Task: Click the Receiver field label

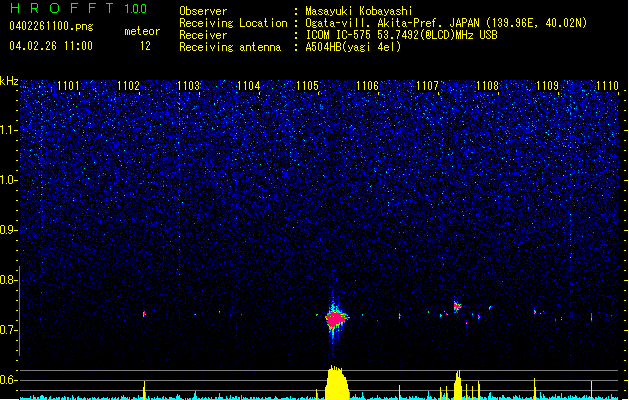Action: coord(203,35)
